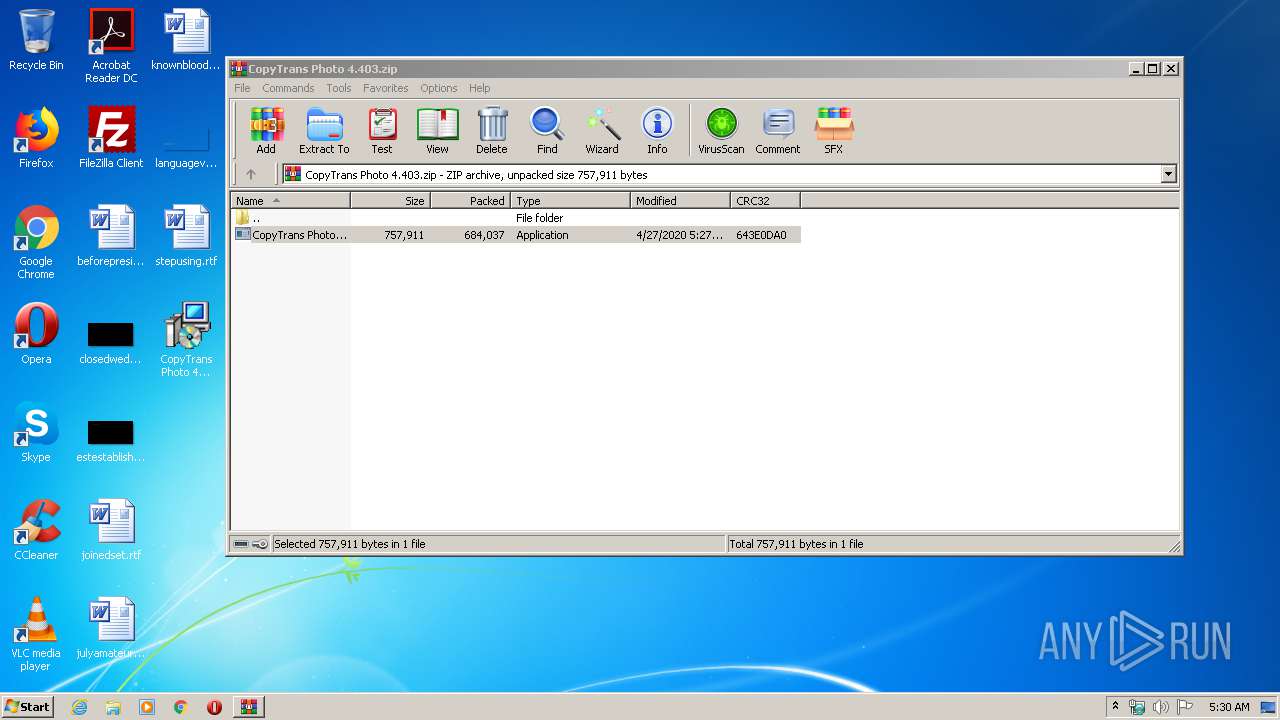Open the Commands menu
Screen dimensions: 1280x720
tap(288, 88)
